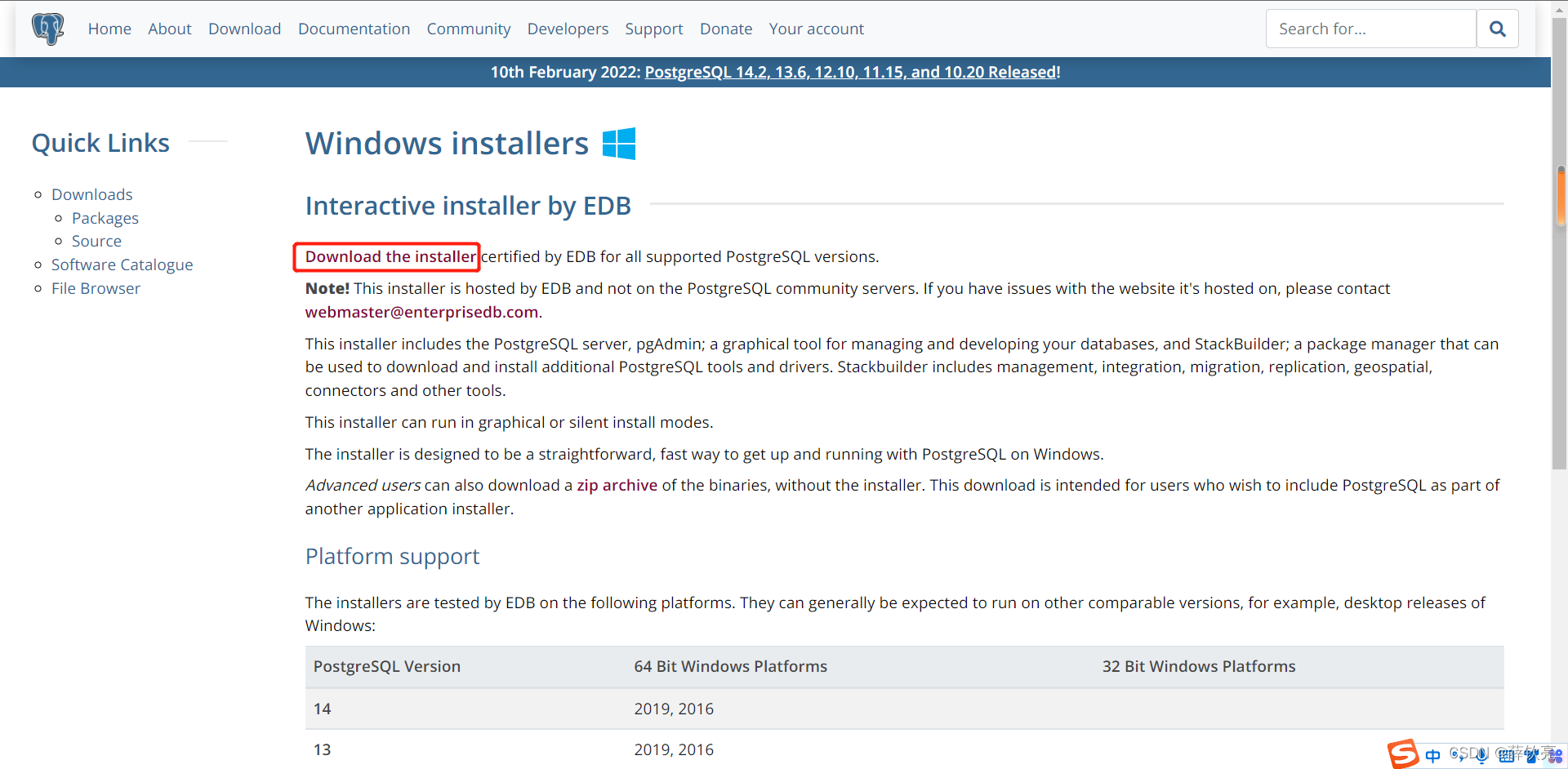Open the Documentation nav item
The height and width of the screenshot is (769, 1568).
(354, 29)
